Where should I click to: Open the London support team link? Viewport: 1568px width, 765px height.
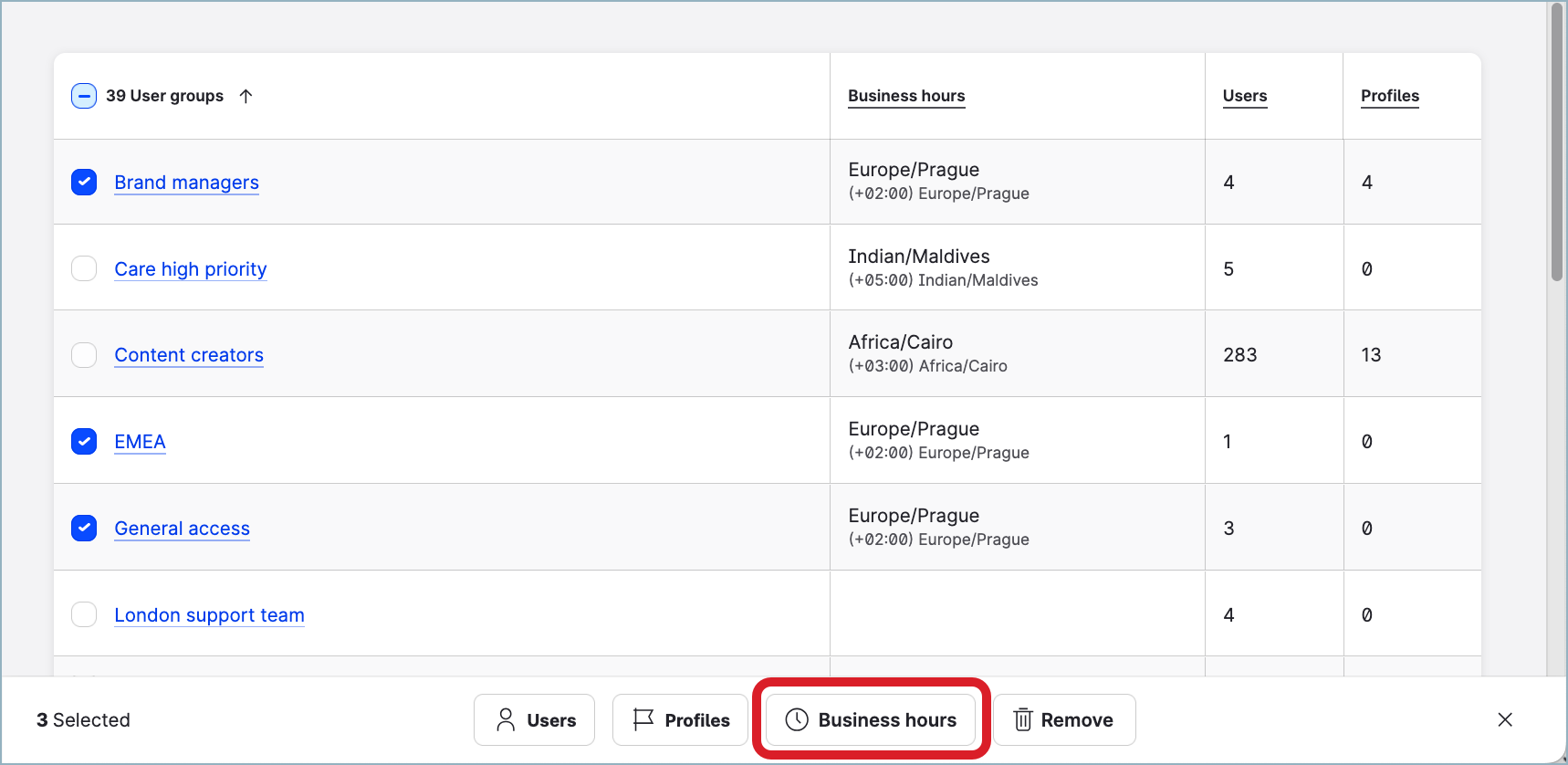[209, 615]
